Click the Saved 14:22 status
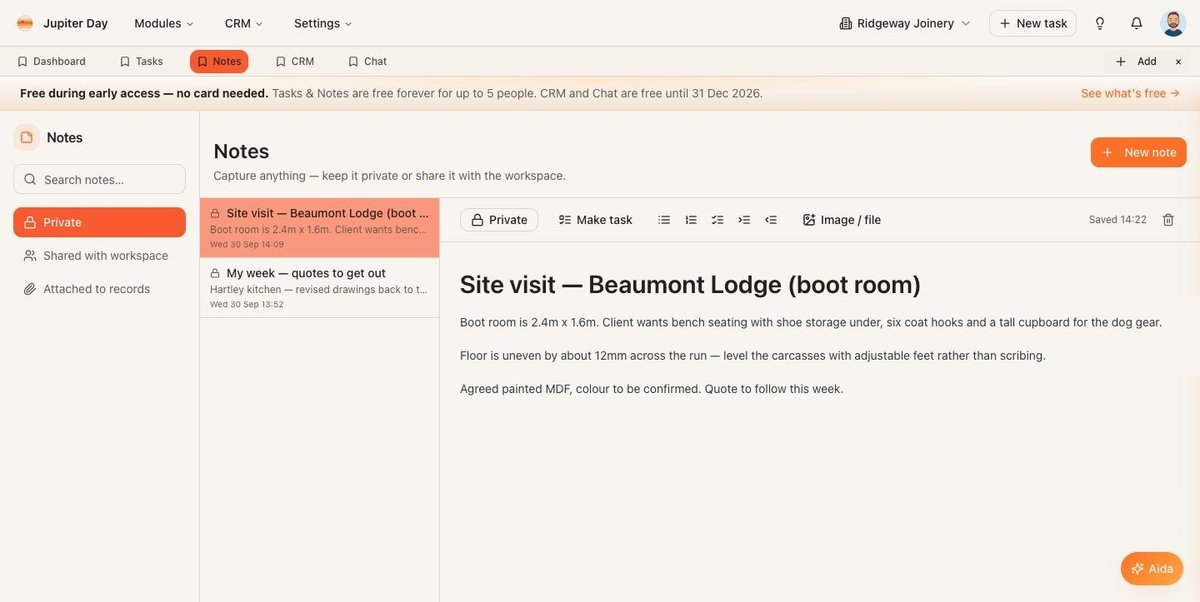The width and height of the screenshot is (1200, 602). pyautogui.click(x=1118, y=220)
